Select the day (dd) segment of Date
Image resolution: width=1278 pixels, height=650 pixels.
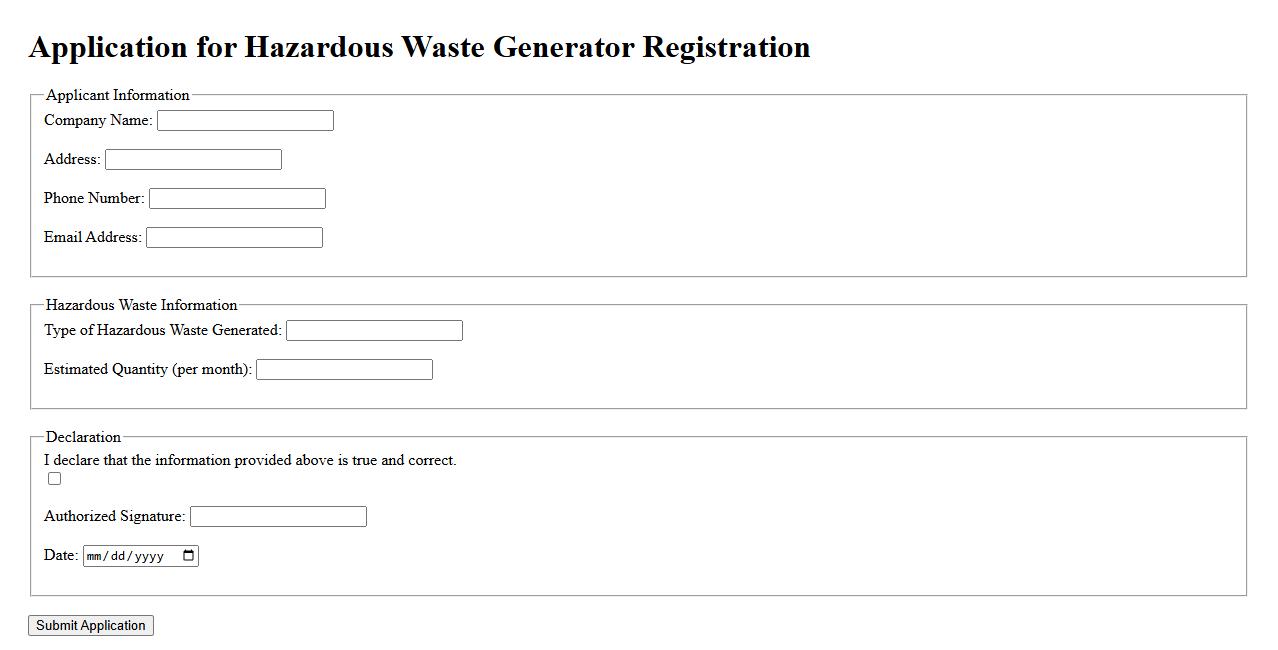pyautogui.click(x=119, y=556)
